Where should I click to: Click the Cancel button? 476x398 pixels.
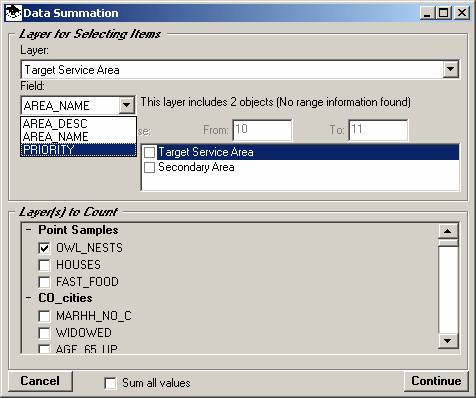click(40, 381)
